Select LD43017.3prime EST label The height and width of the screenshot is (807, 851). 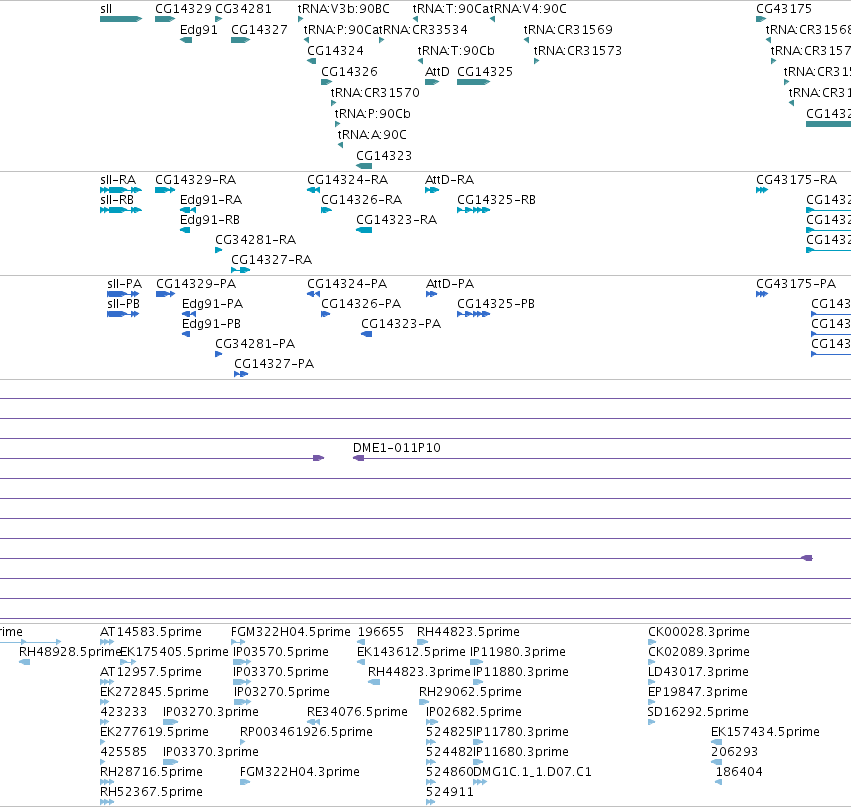pos(698,672)
